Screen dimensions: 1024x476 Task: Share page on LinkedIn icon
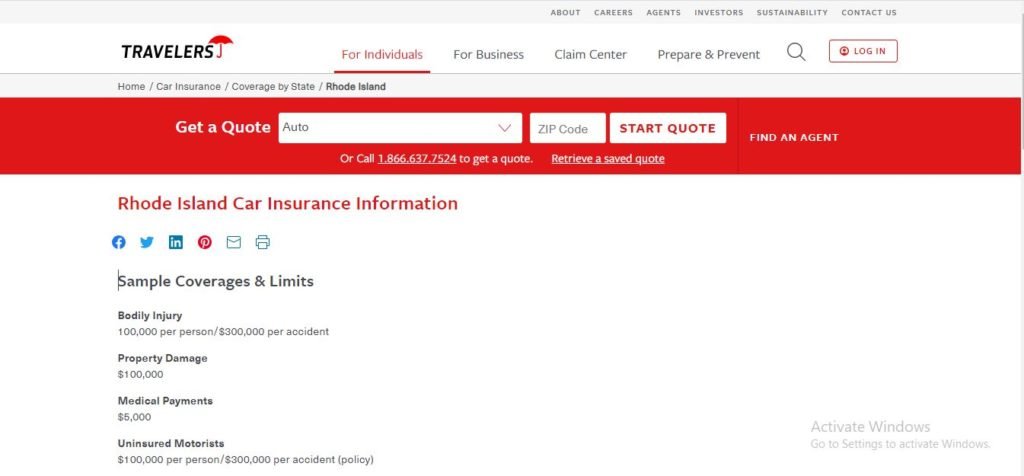176,242
